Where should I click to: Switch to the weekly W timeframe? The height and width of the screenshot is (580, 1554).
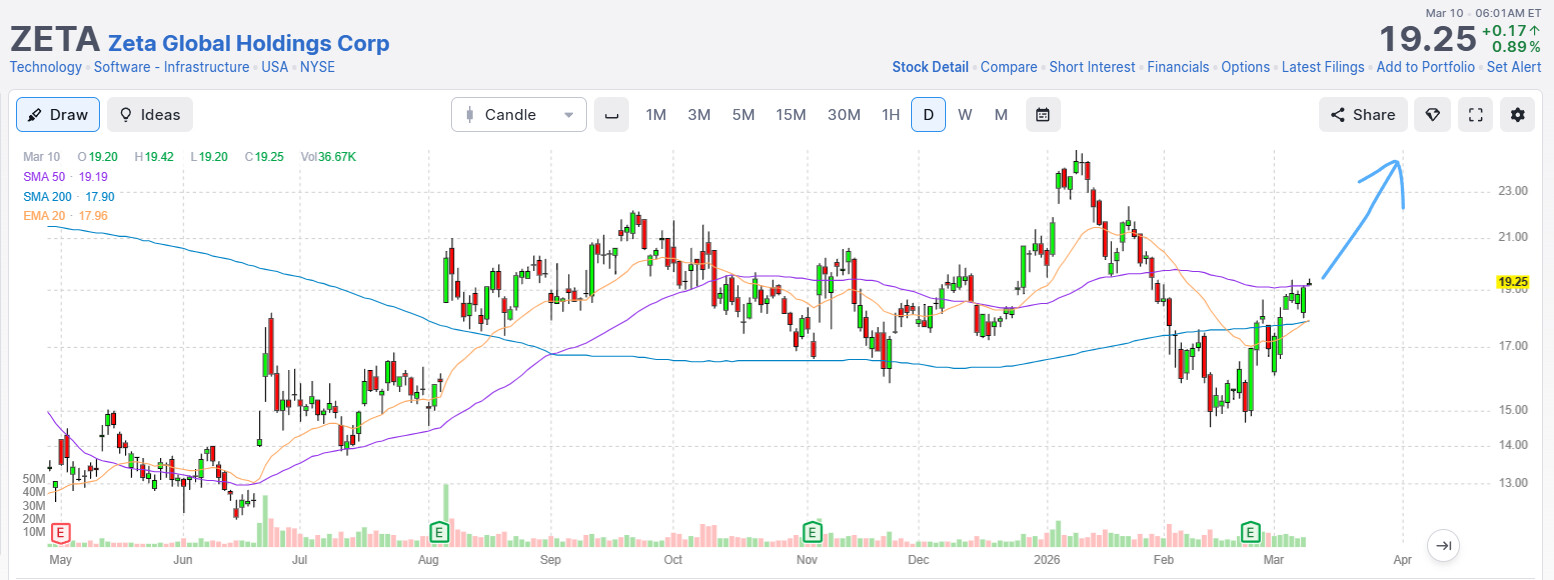pyautogui.click(x=965, y=115)
